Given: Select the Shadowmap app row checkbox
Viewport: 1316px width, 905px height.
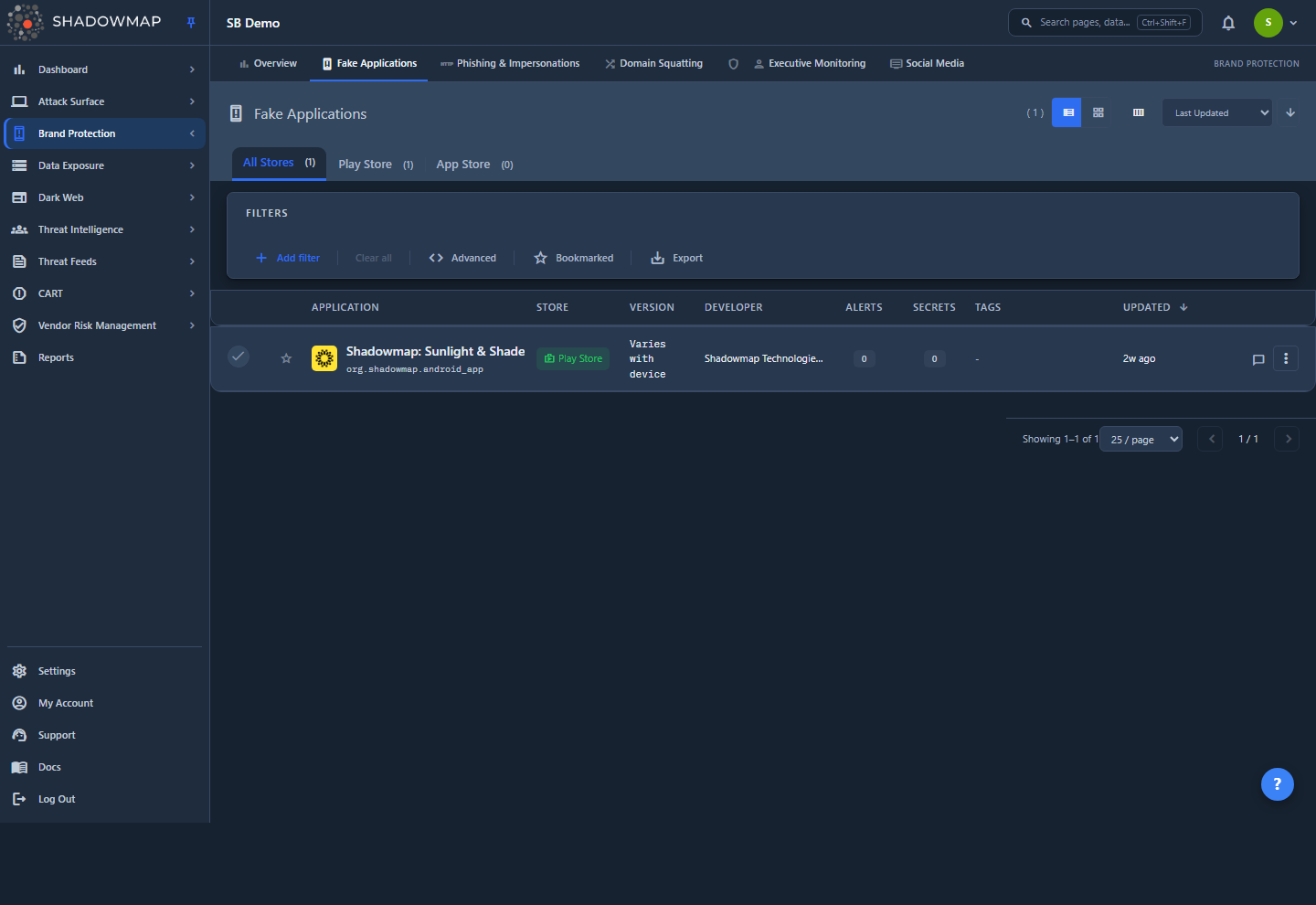Looking at the screenshot, I should click(239, 357).
